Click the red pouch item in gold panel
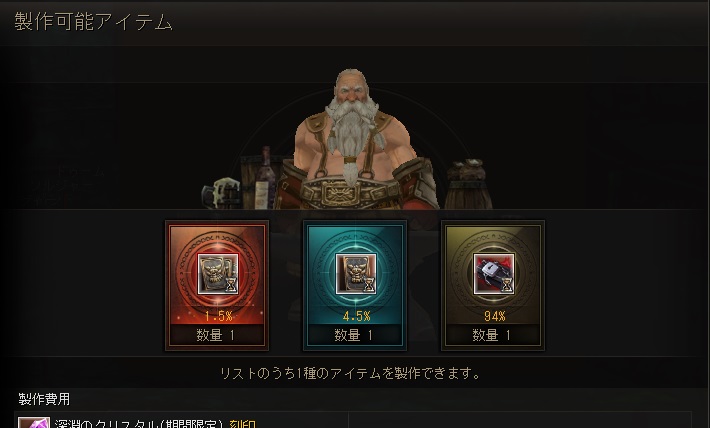This screenshot has width=710, height=428. click(x=494, y=274)
